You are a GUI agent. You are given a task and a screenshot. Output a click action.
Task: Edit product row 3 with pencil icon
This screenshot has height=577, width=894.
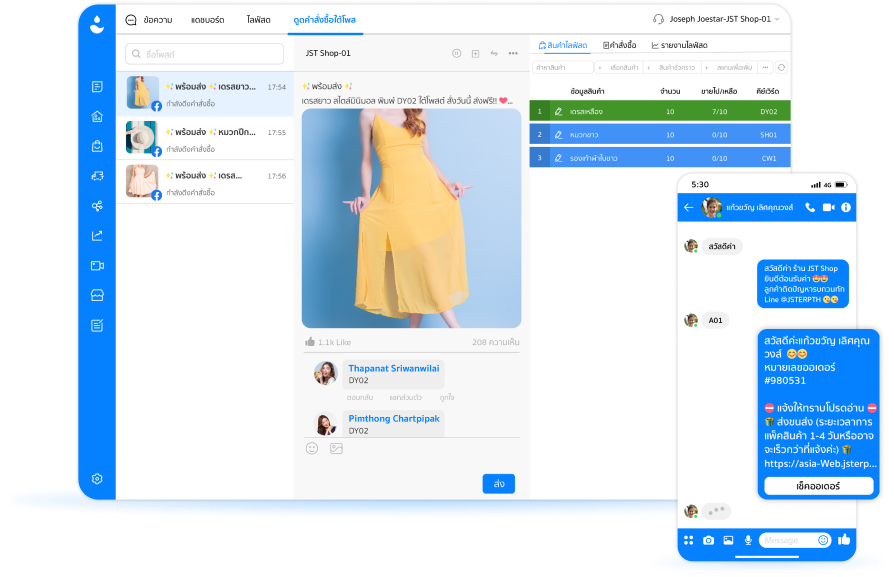click(558, 158)
